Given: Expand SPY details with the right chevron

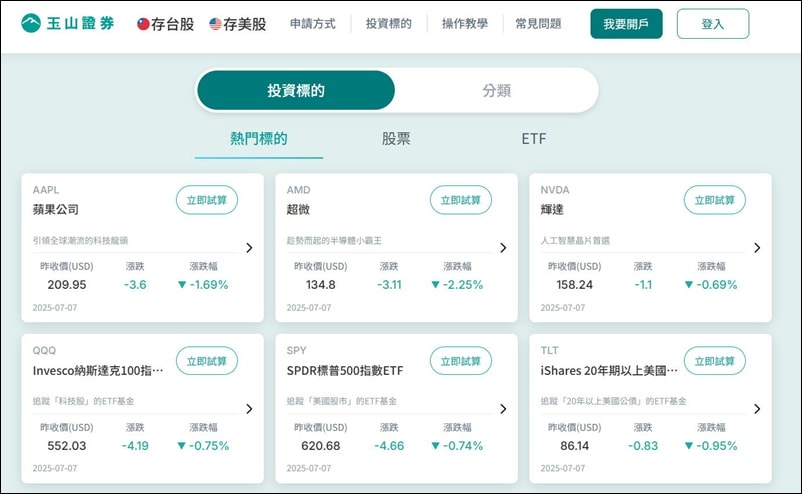Looking at the screenshot, I should click(503, 409).
